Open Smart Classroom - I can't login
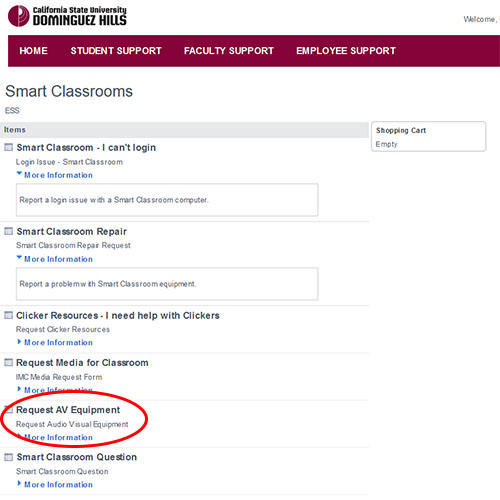This screenshot has height=500, width=500. point(86,147)
